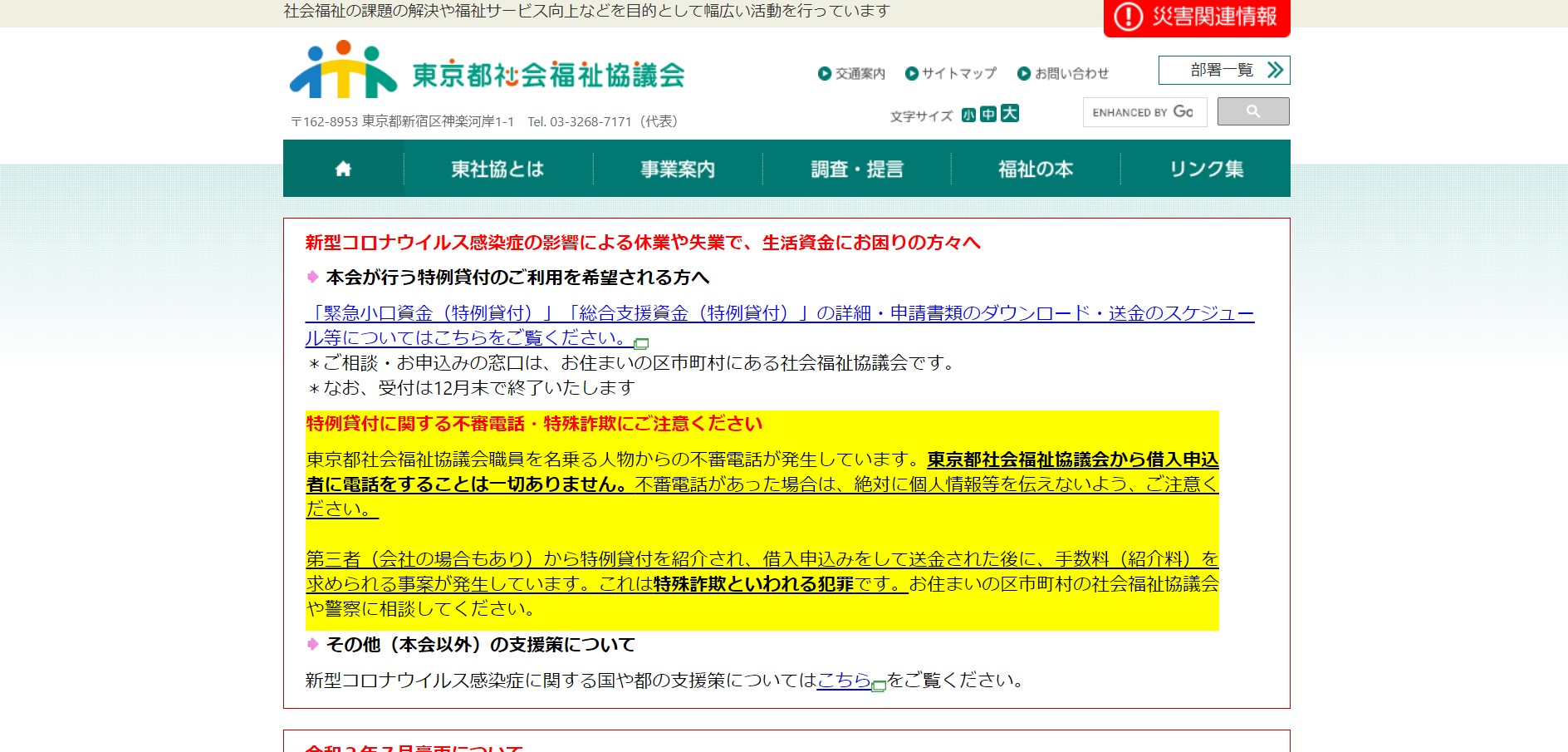Image resolution: width=1568 pixels, height=752 pixels.
Task: Click bold text 東京都社会福祉協議会から借入申込
Action: [1073, 460]
